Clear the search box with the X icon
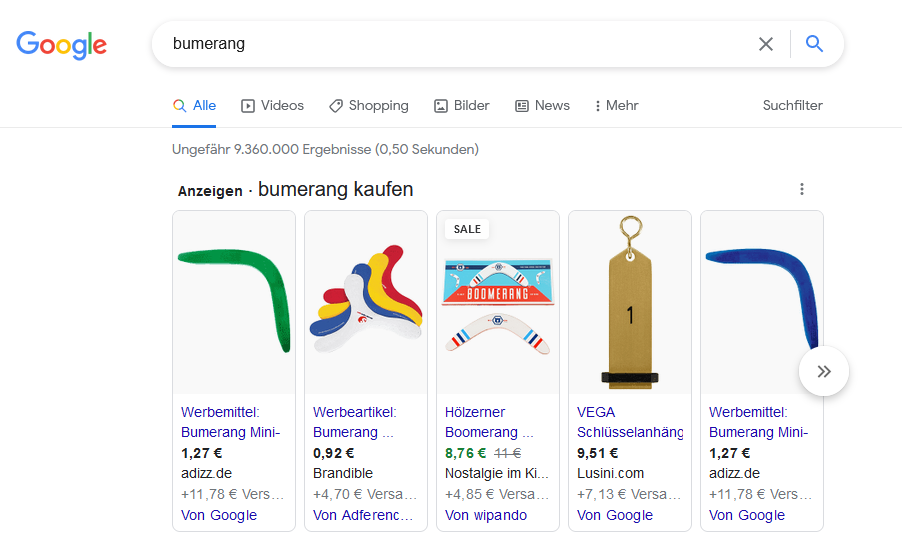The height and width of the screenshot is (546, 902). point(766,44)
